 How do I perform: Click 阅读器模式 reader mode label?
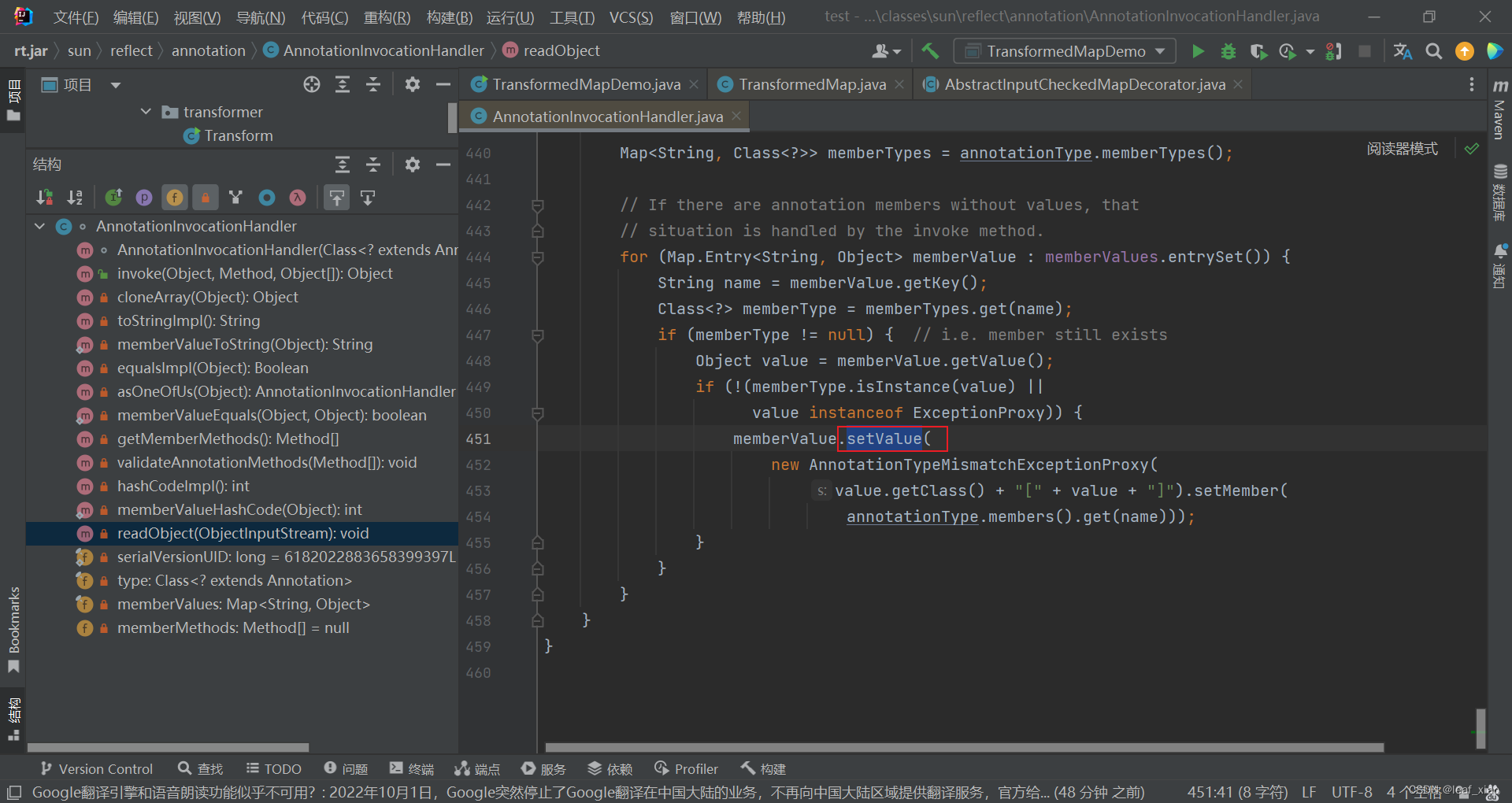coord(1402,149)
